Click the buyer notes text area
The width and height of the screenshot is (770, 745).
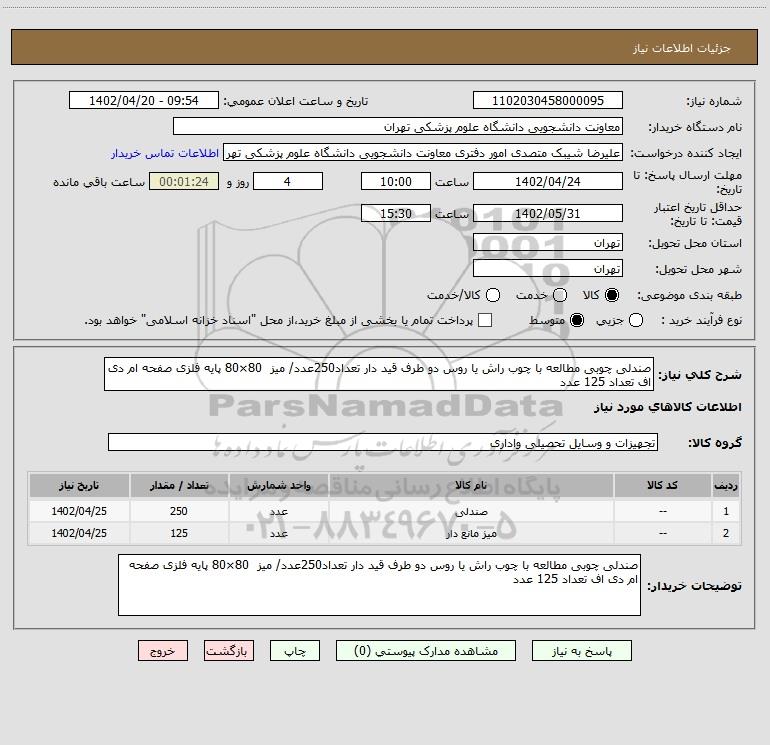pos(380,584)
